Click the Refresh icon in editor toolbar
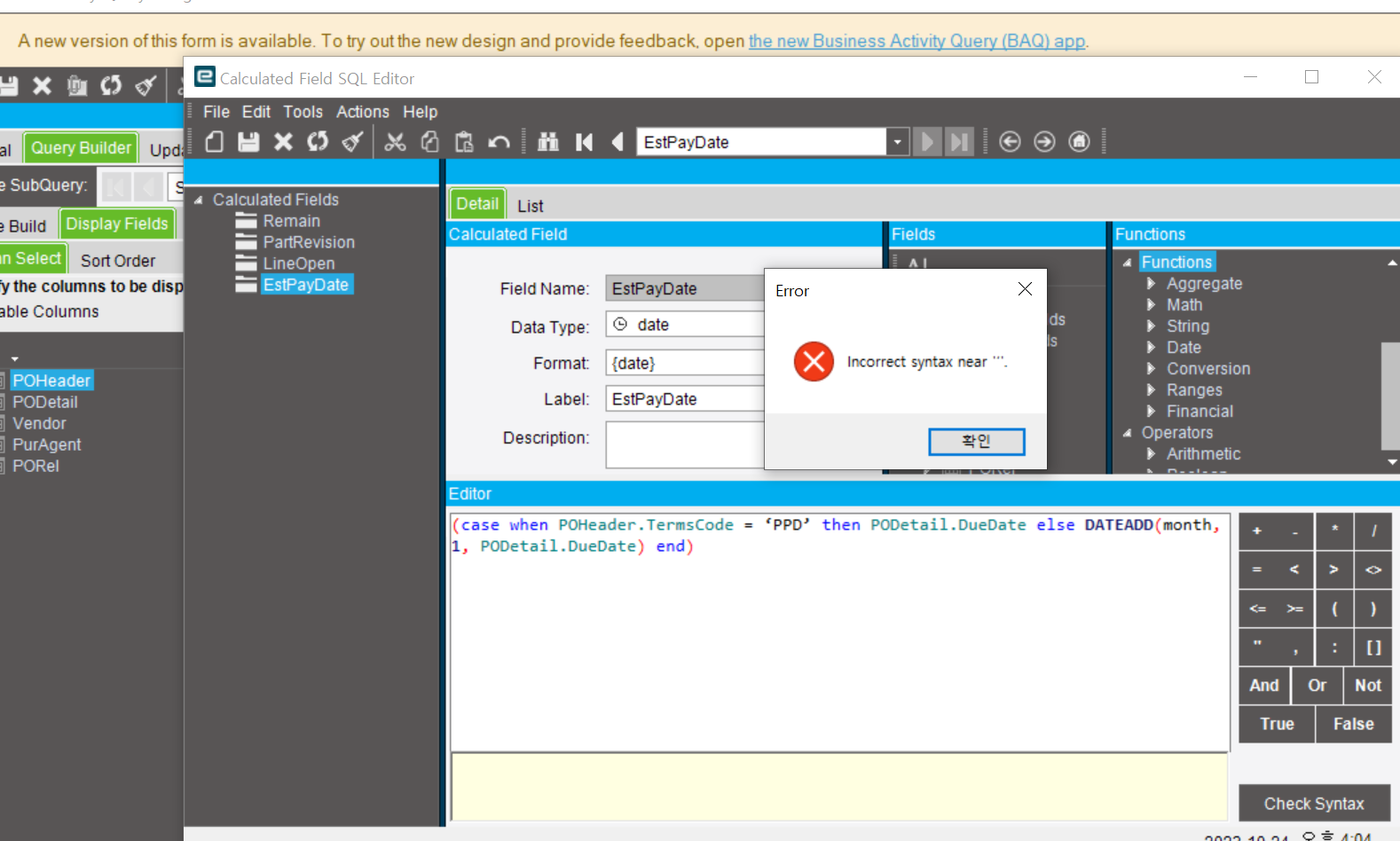This screenshot has height=841, width=1400. point(318,142)
